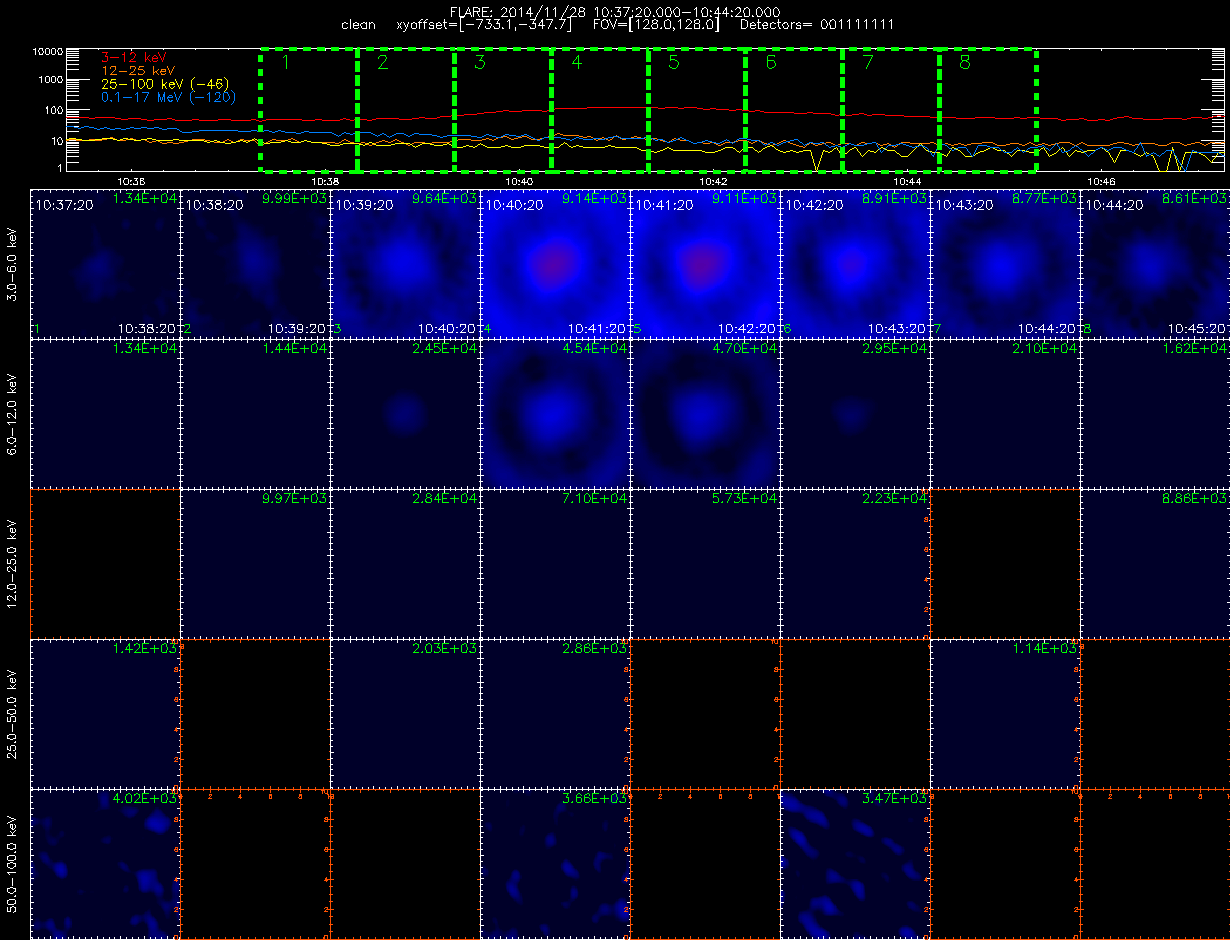Click the 9.97E+03 peak value
This screenshot has width=1230, height=940.
tap(295, 499)
